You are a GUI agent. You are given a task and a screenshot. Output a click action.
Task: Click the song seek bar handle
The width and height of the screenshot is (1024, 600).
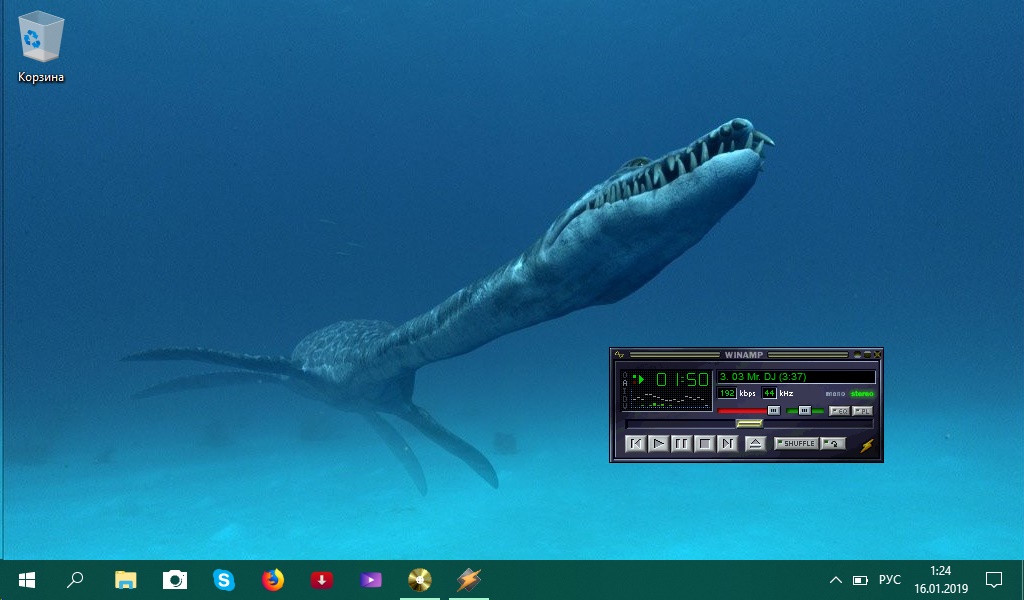pyautogui.click(x=749, y=424)
